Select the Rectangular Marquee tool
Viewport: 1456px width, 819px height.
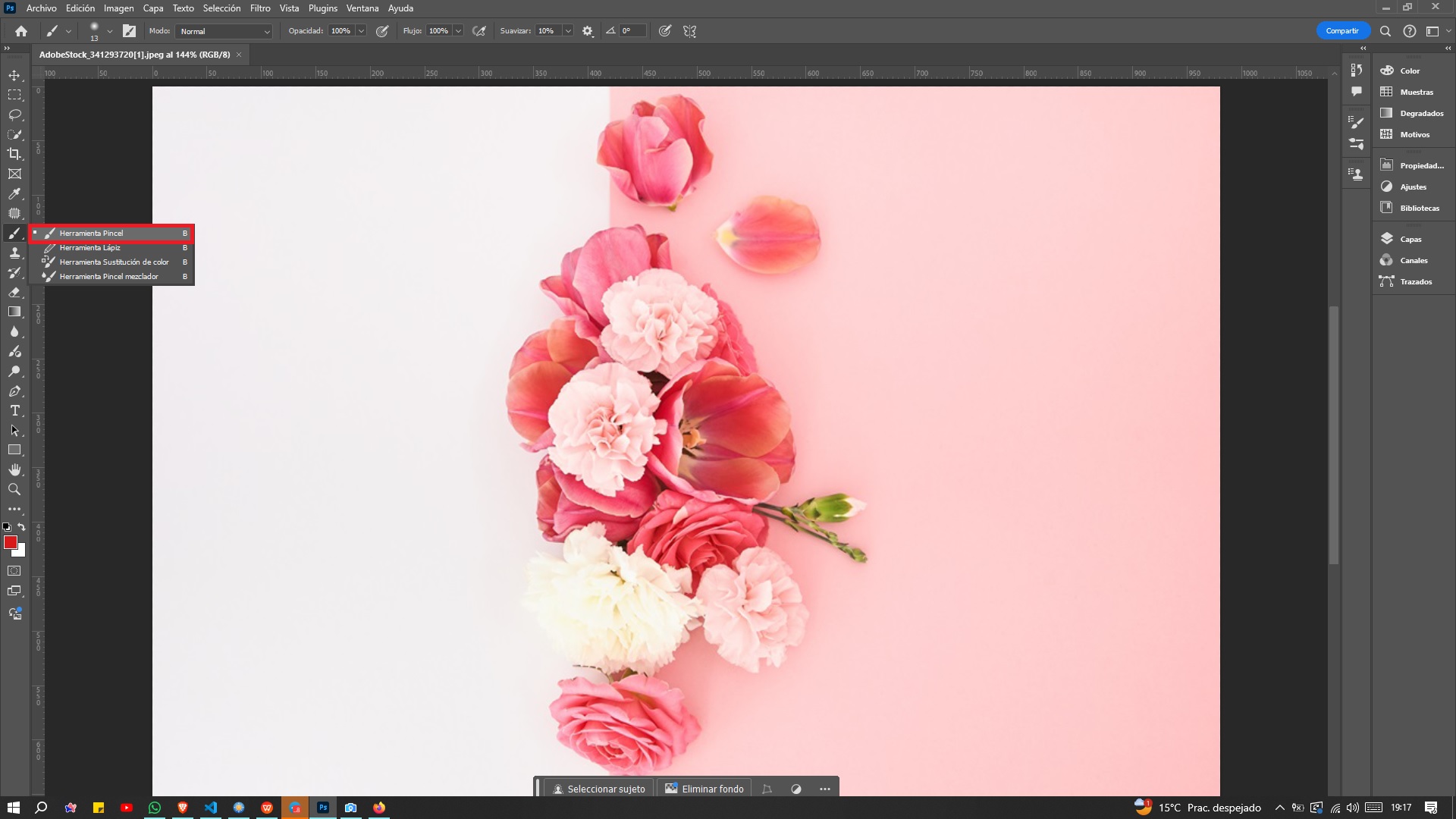point(14,95)
